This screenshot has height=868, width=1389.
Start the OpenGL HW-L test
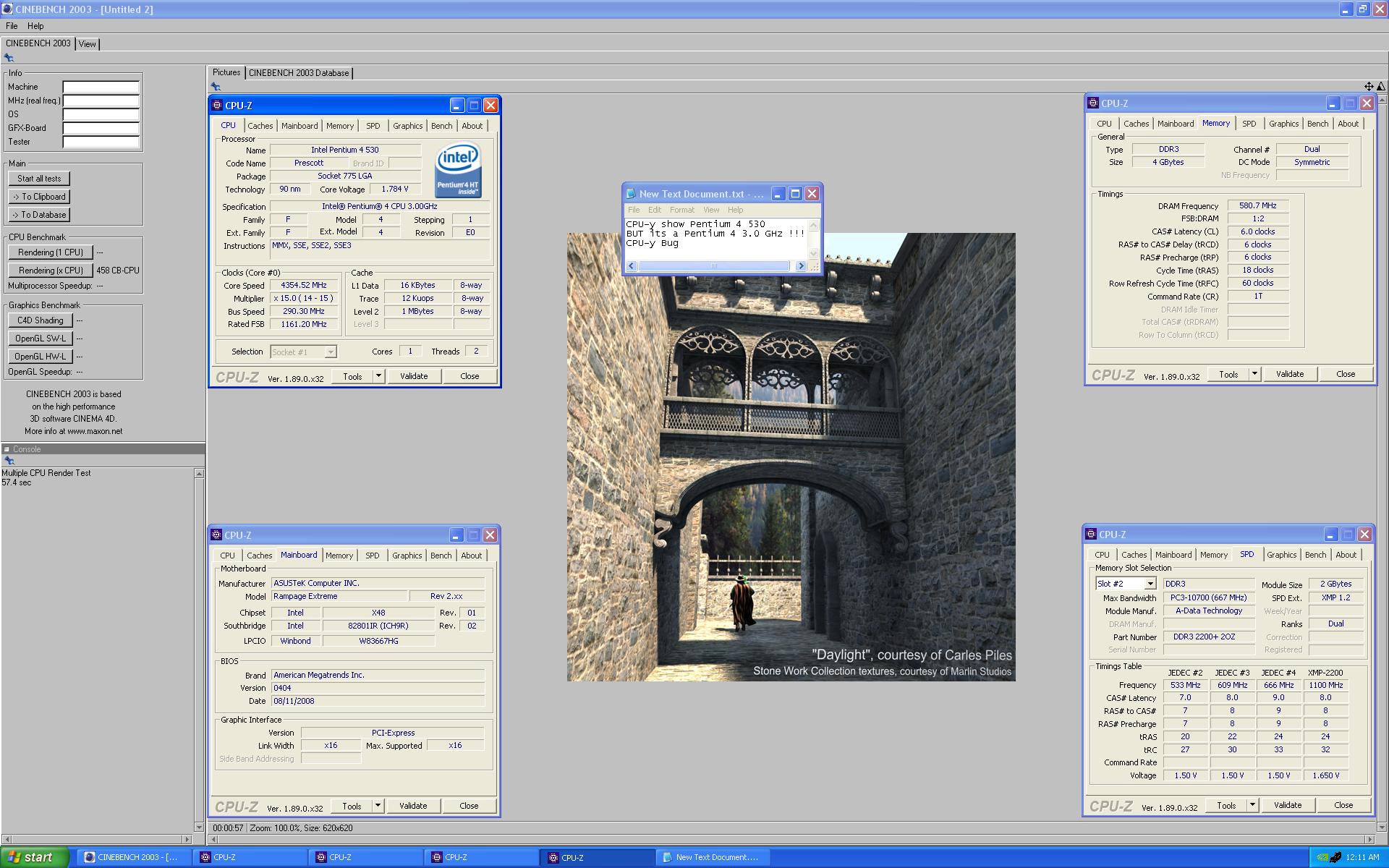point(41,357)
